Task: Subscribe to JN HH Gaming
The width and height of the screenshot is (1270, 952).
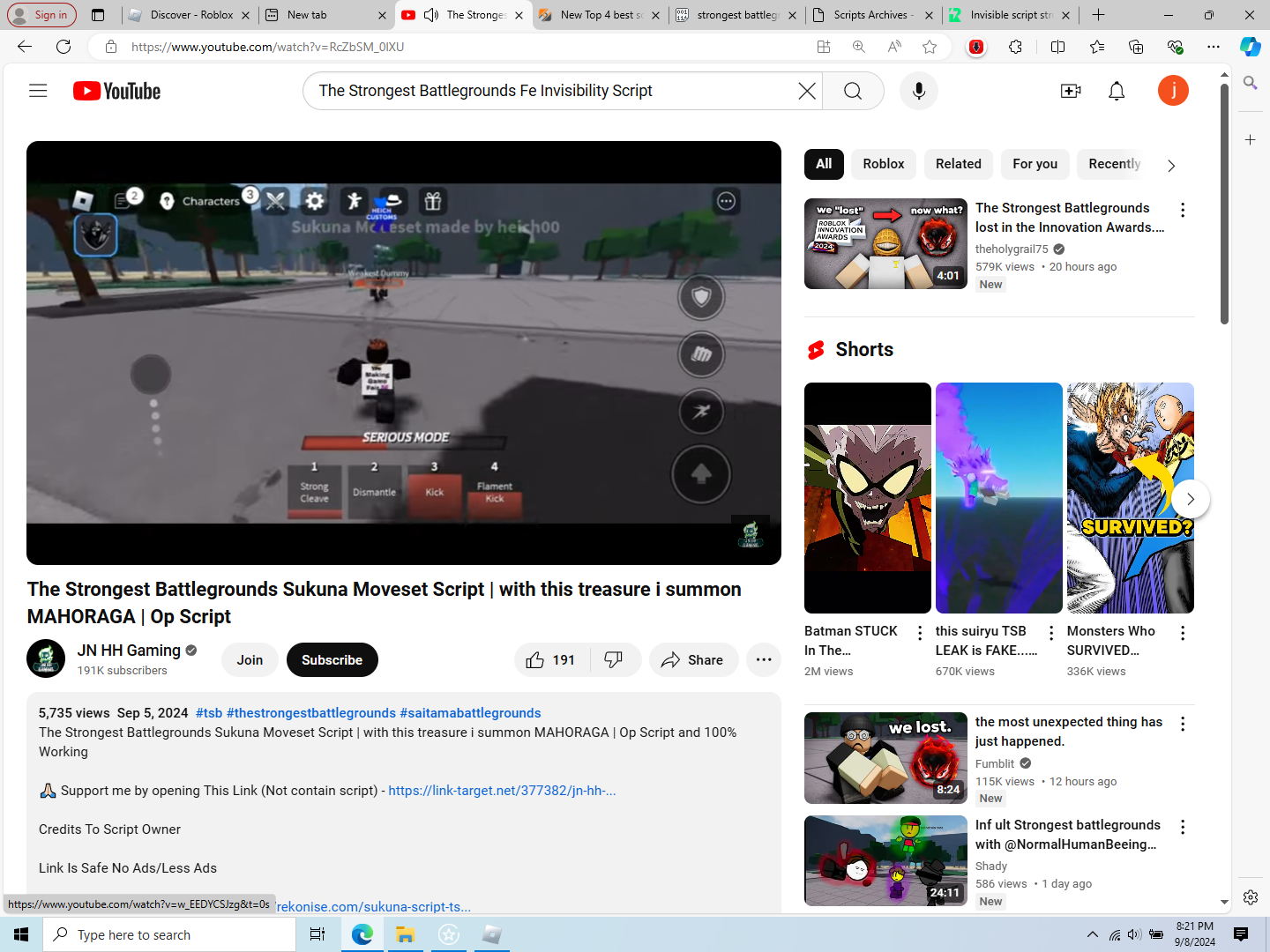Action: pyautogui.click(x=332, y=660)
